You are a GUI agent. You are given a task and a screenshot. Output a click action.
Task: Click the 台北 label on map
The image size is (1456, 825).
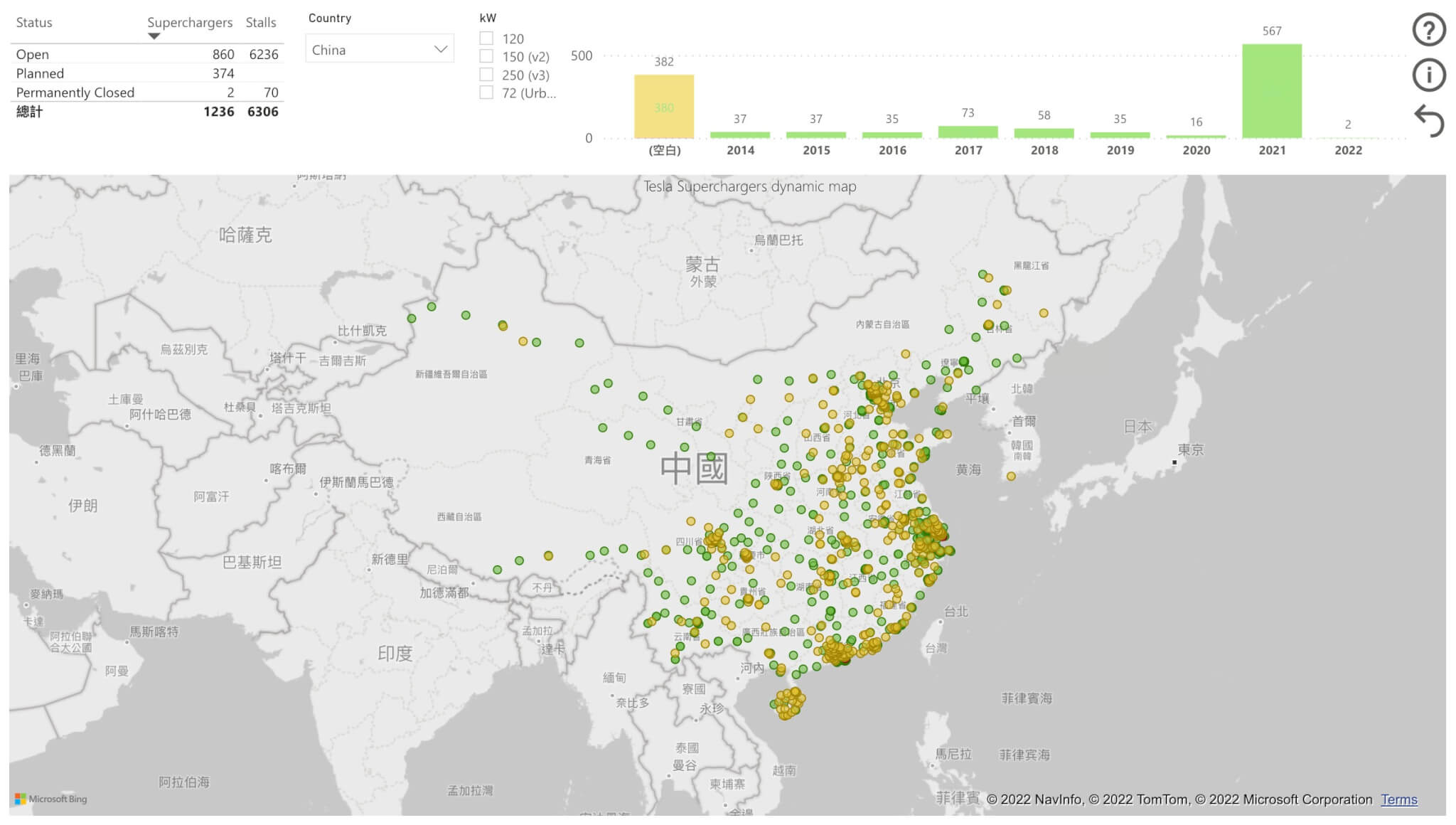pos(955,611)
